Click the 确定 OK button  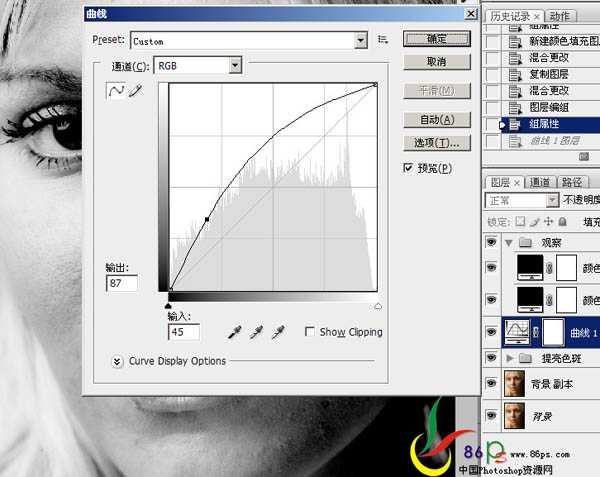(x=437, y=39)
